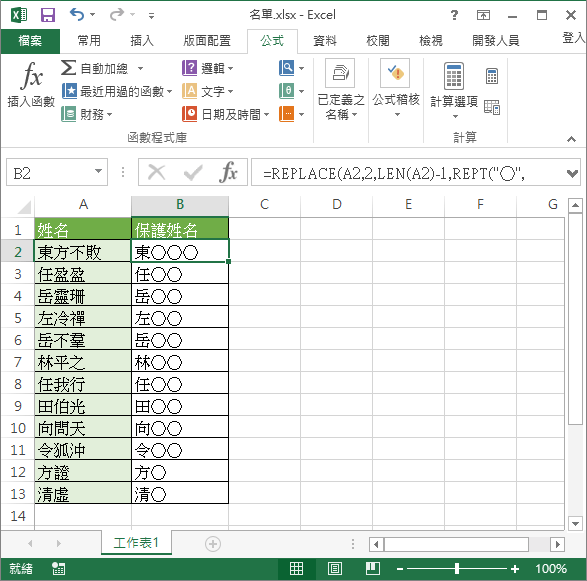Open Math and Trig functions icon
This screenshot has height=581, width=587.
(287, 91)
